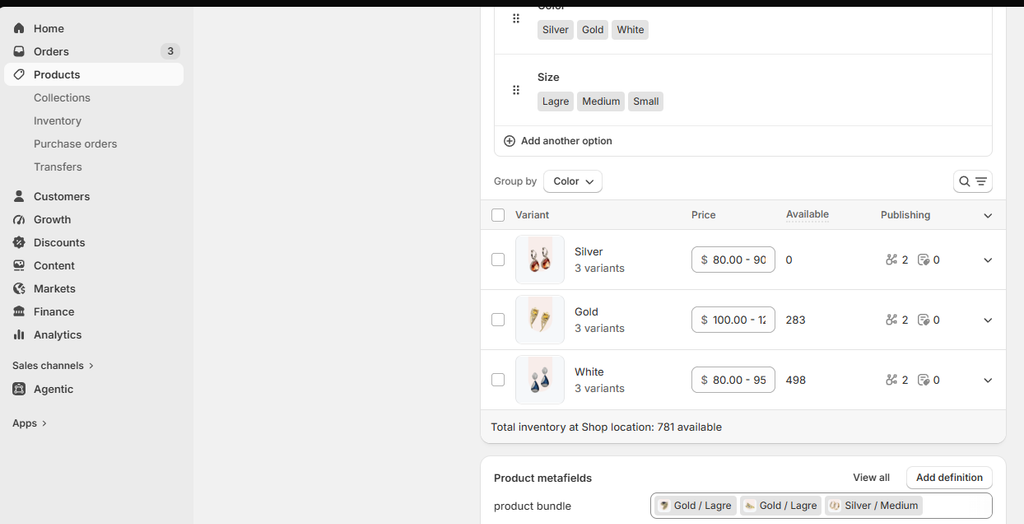The width and height of the screenshot is (1024, 524).
Task: Open Collections submenu item
Action: tap(62, 97)
